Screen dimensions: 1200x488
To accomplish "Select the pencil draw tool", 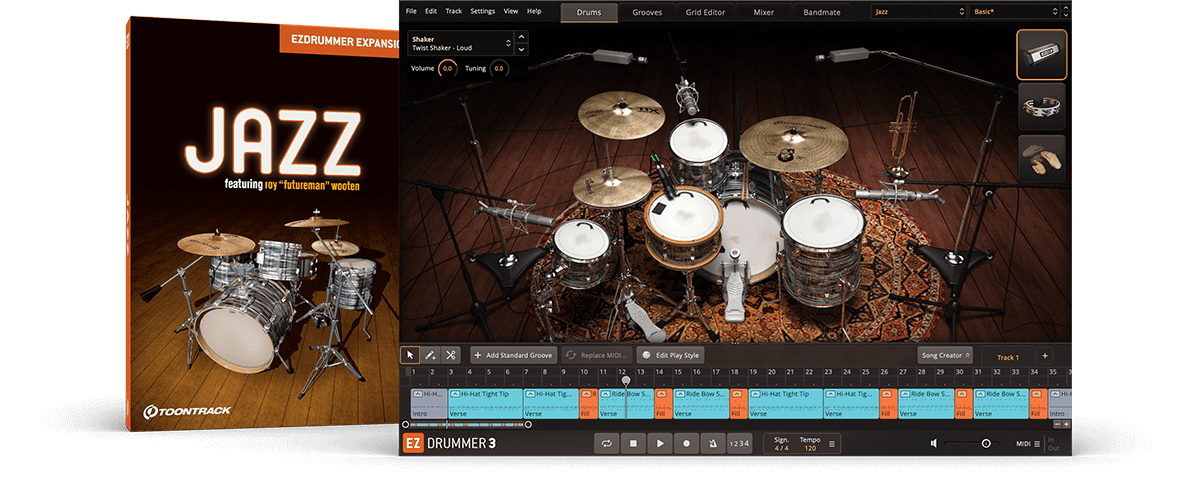I will 430,355.
